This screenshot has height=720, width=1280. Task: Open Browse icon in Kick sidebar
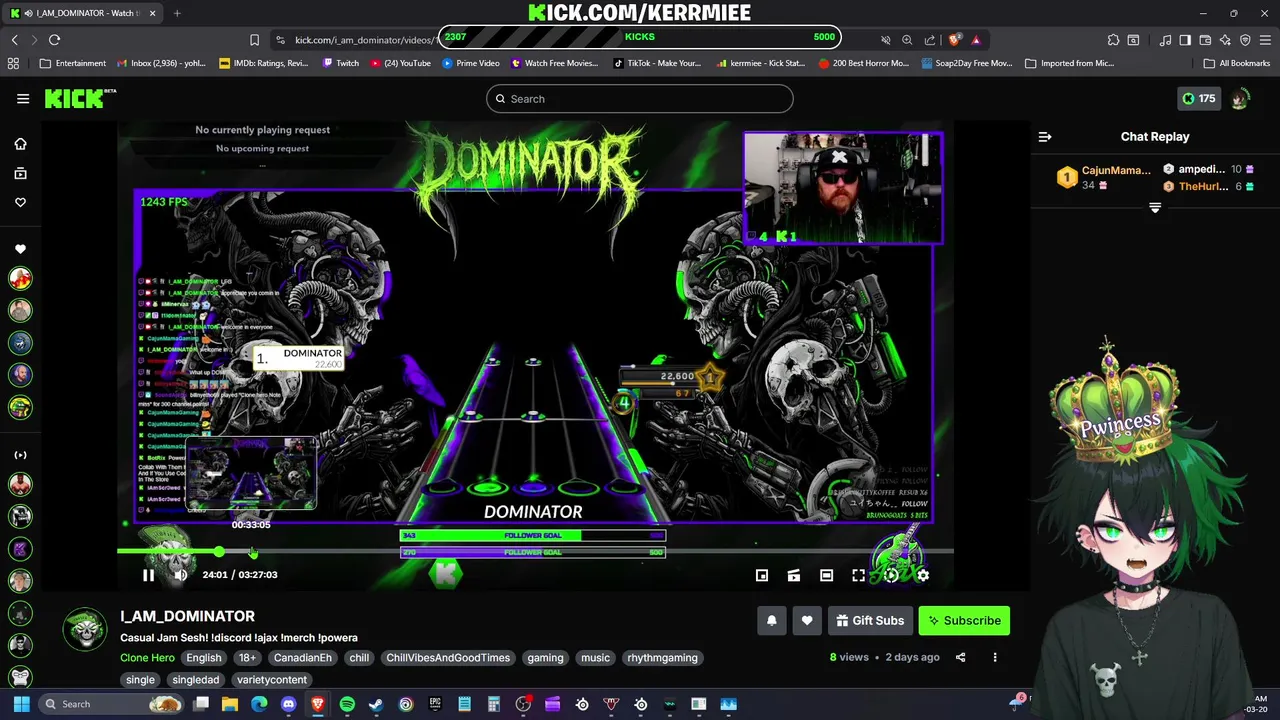click(x=20, y=173)
